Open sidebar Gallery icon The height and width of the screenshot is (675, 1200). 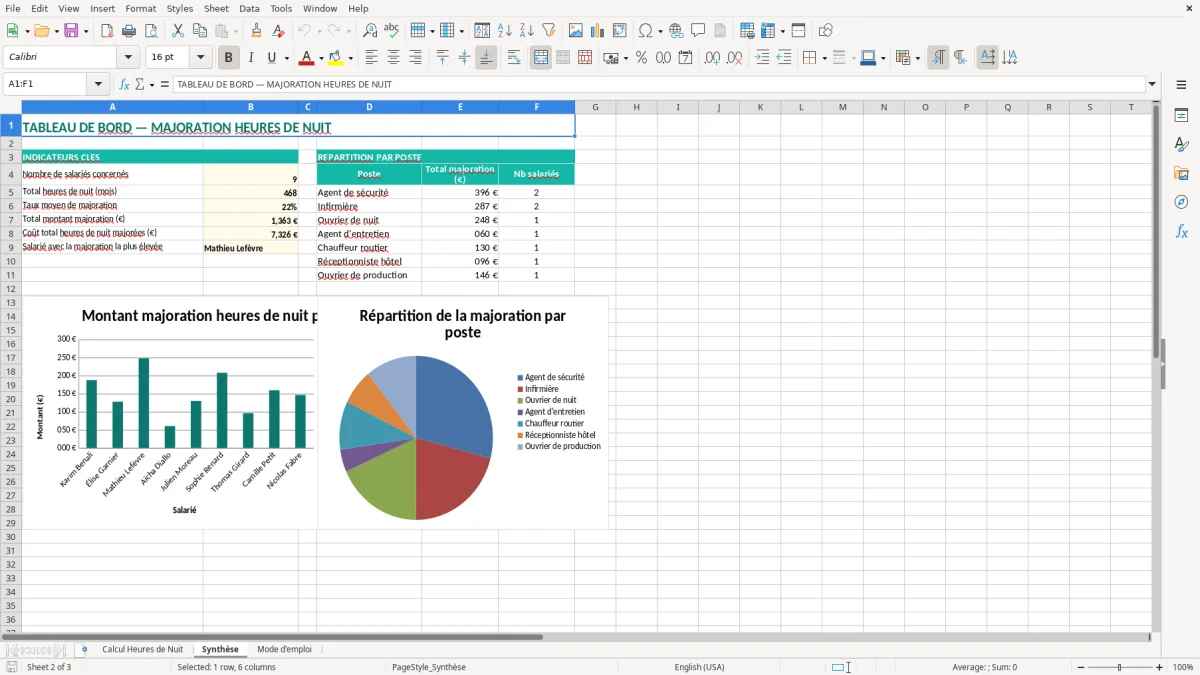tap(1181, 173)
